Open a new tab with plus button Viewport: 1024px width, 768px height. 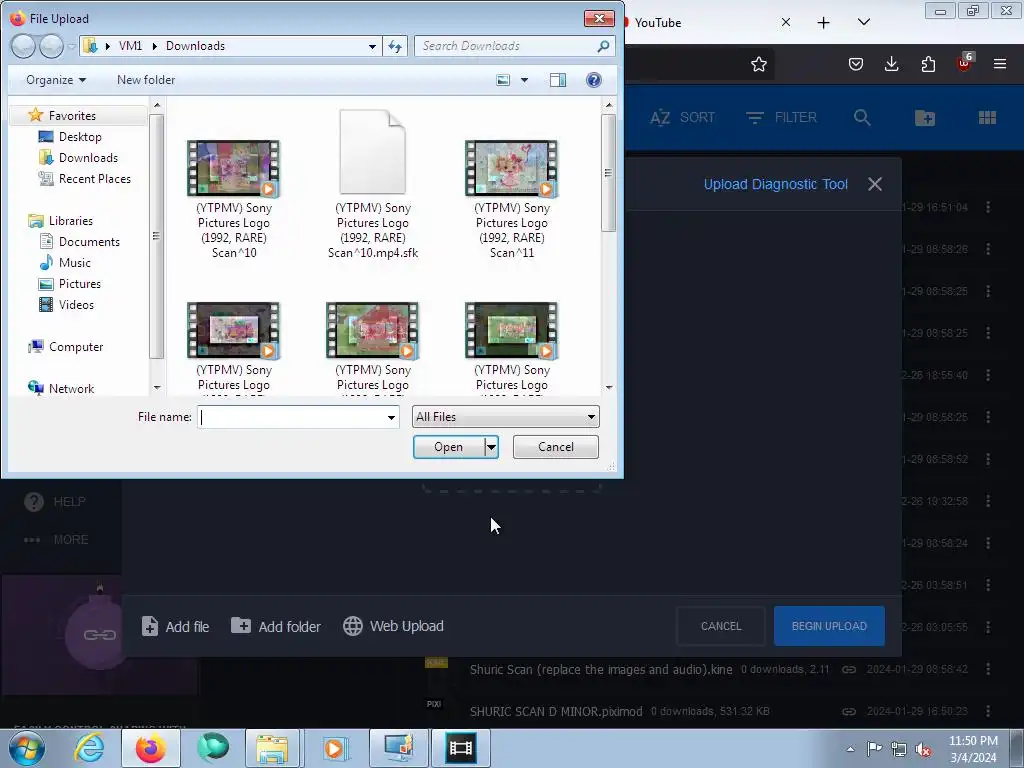coord(824,23)
